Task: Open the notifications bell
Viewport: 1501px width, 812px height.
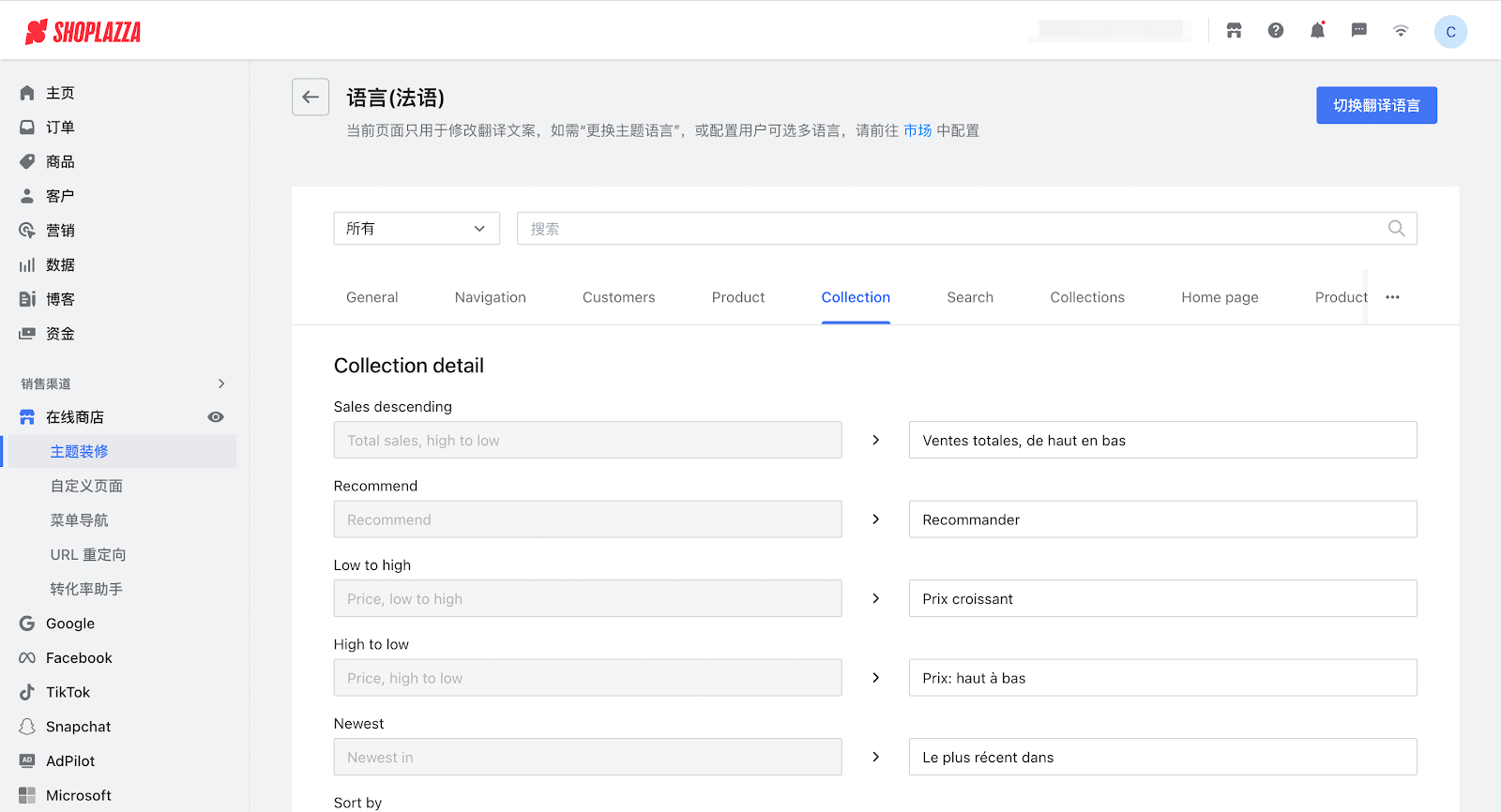Action: 1317,31
